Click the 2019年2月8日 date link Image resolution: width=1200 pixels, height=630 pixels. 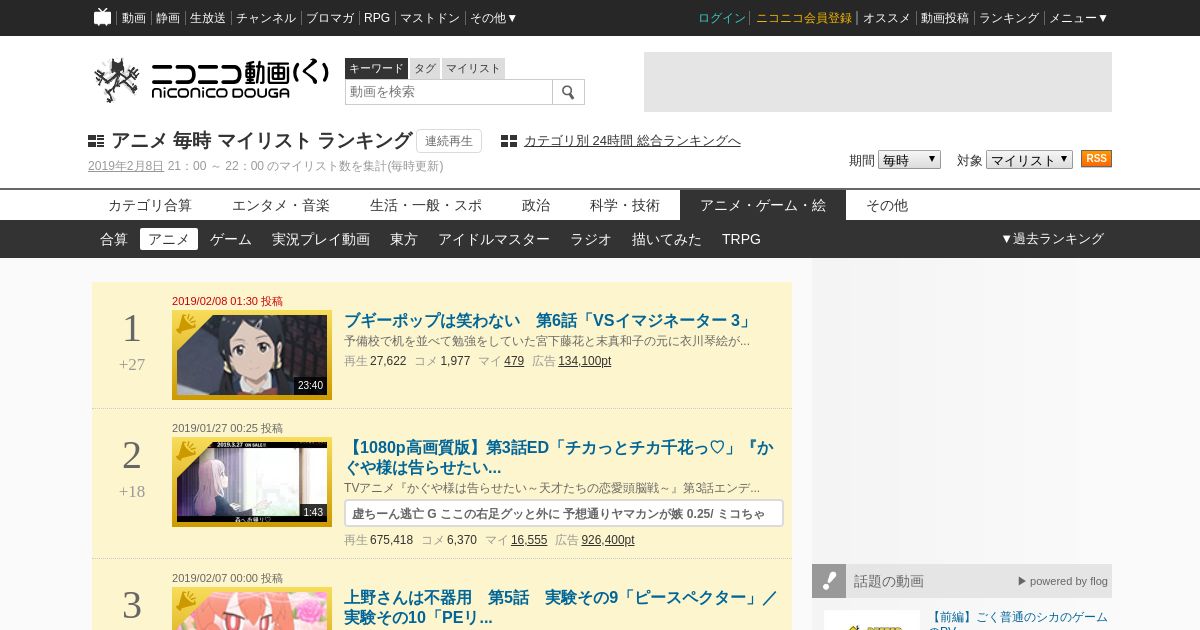(x=126, y=166)
